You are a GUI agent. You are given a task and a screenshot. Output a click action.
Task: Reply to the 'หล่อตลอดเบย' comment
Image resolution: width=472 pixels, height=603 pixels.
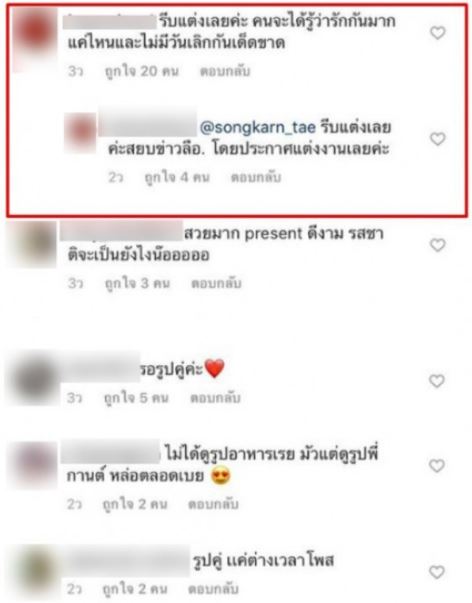point(213,504)
